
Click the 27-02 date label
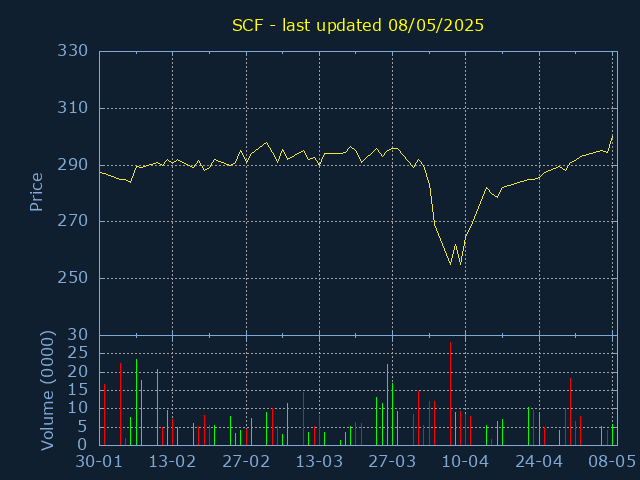pos(246,462)
